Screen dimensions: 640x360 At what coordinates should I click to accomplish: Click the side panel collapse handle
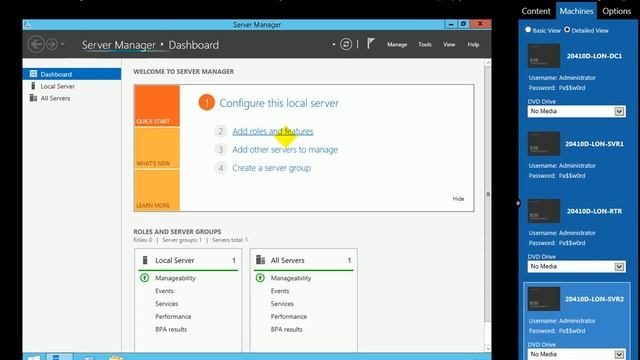click(518, 203)
